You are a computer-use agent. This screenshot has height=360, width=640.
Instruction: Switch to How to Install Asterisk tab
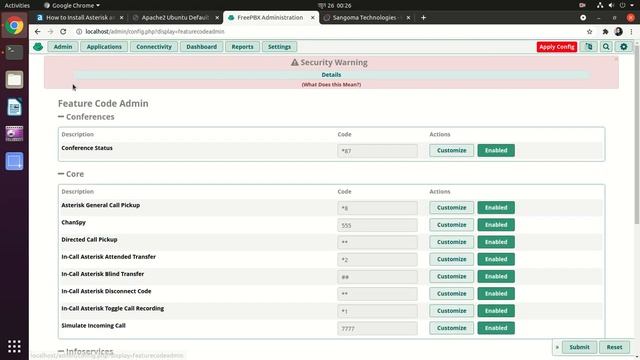click(x=80, y=18)
